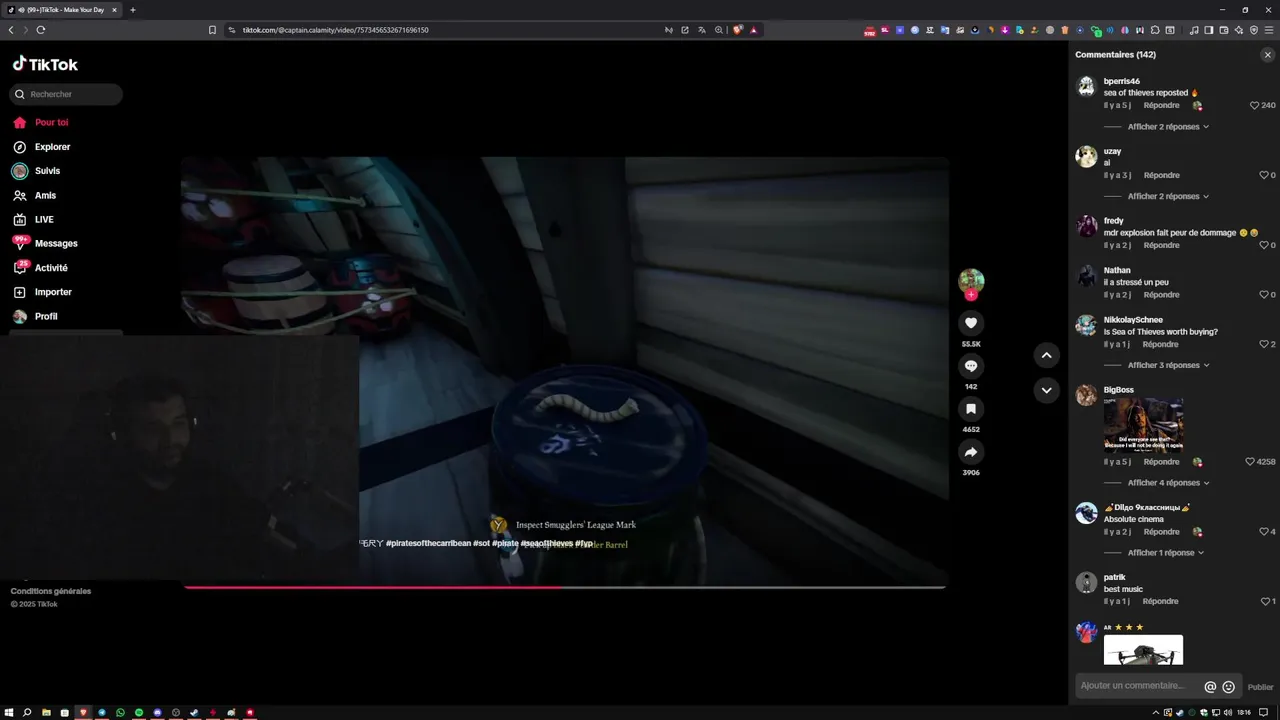The height and width of the screenshot is (720, 1280).
Task: Open WhatsApp from the taskbar
Action: point(120,712)
